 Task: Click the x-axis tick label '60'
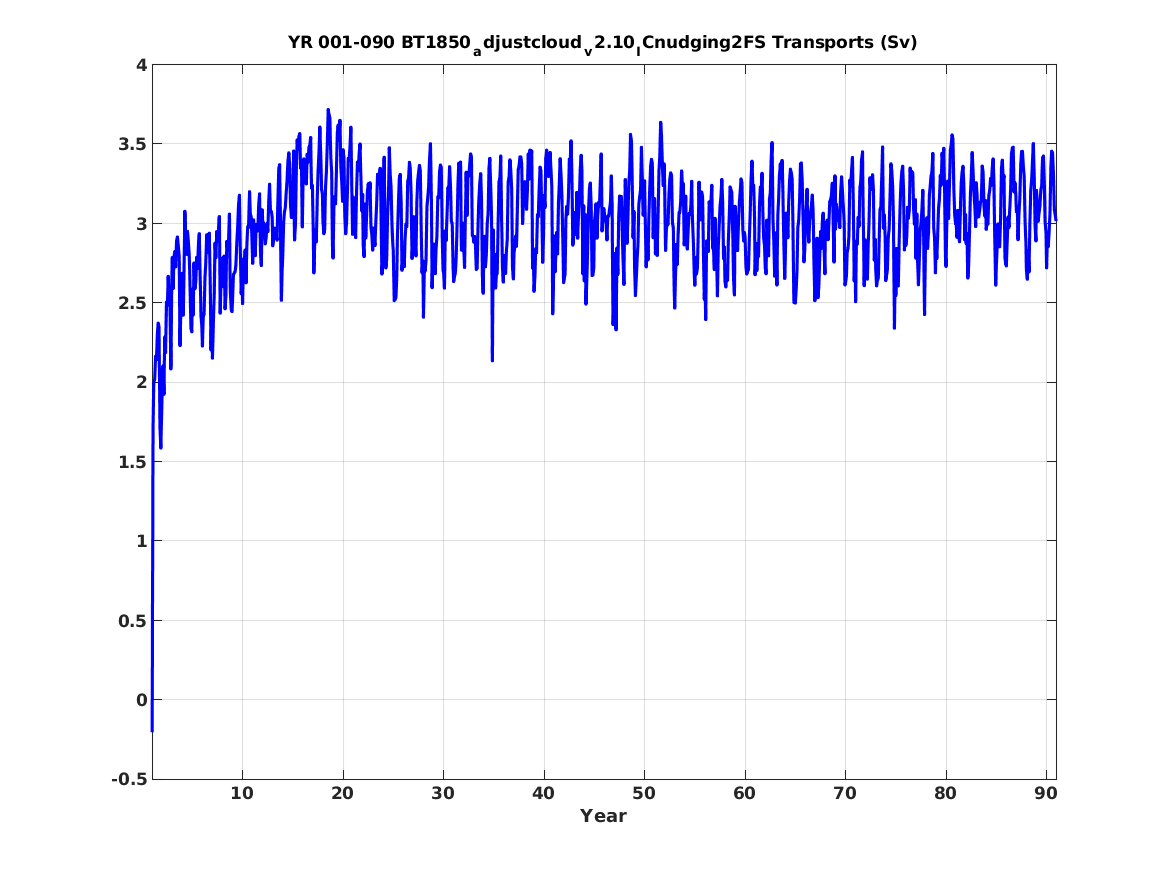click(744, 794)
